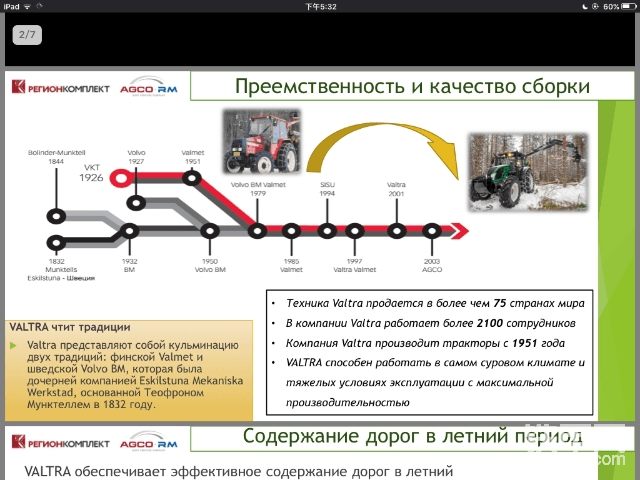Click the 1950 Volvo BM timeline node

click(210, 231)
